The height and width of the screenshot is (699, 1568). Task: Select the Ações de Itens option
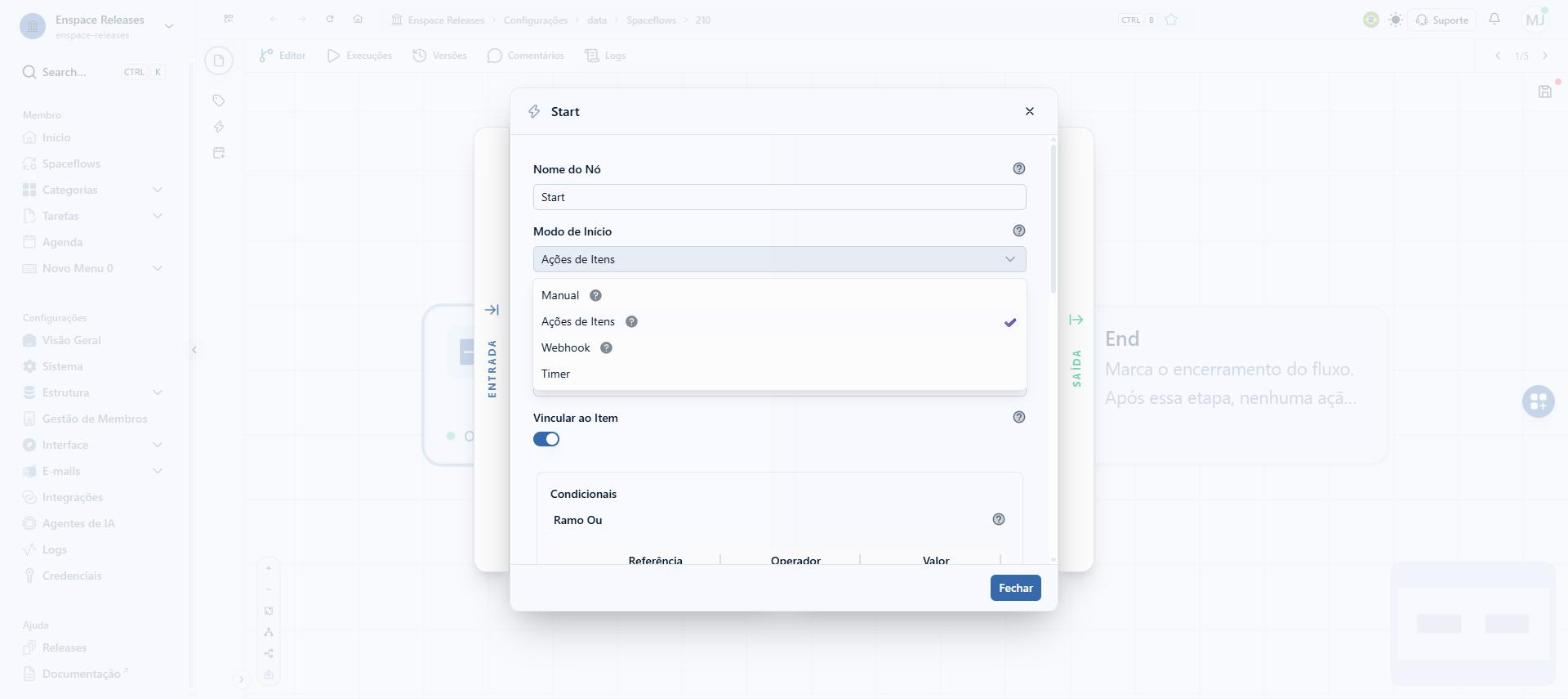click(x=779, y=322)
